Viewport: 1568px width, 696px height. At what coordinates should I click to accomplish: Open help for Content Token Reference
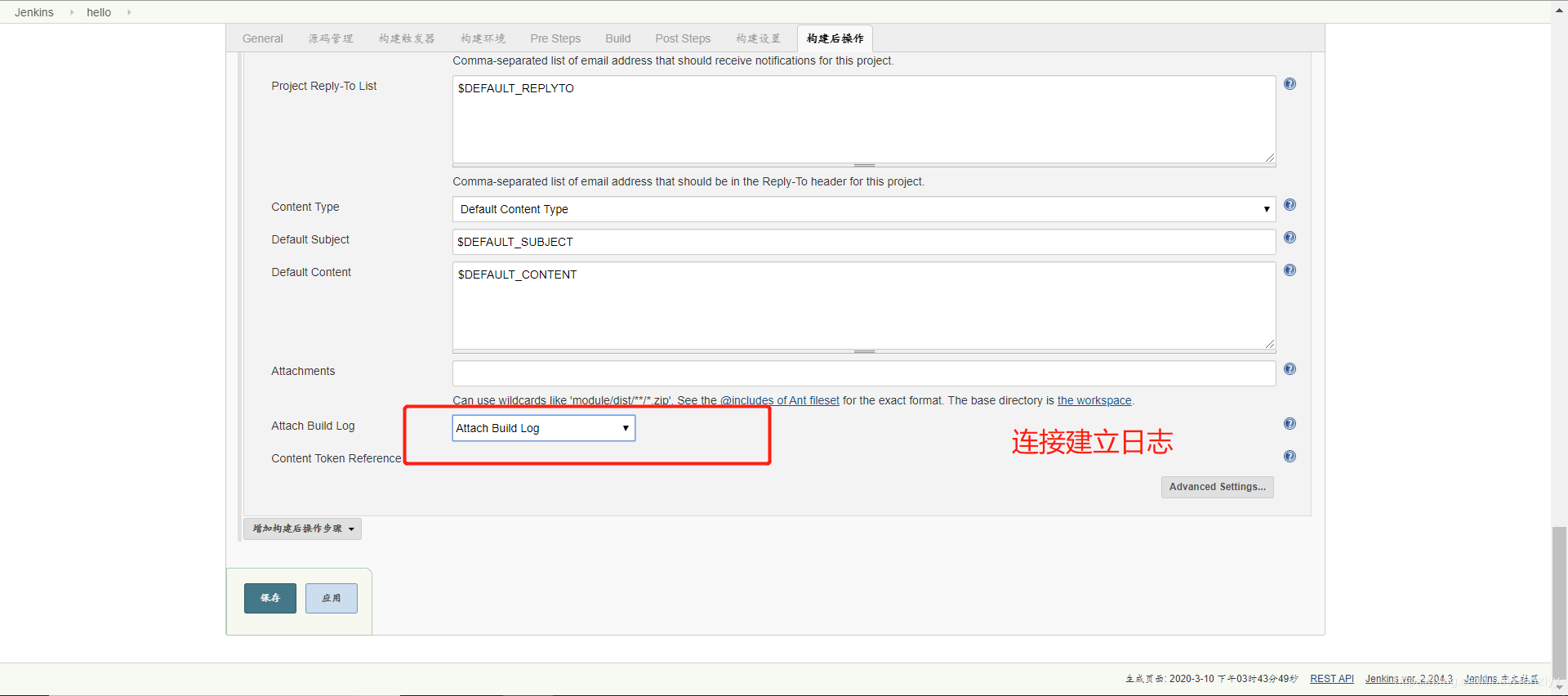[x=1290, y=457]
